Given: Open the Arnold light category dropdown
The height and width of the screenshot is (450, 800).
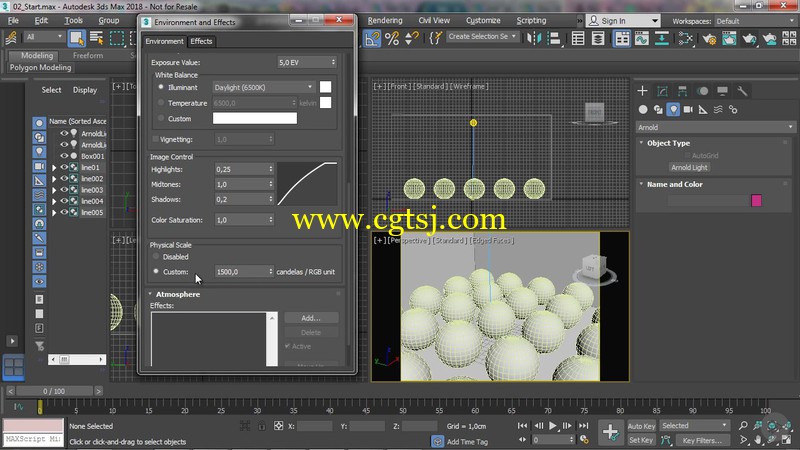Looking at the screenshot, I should click(x=715, y=127).
